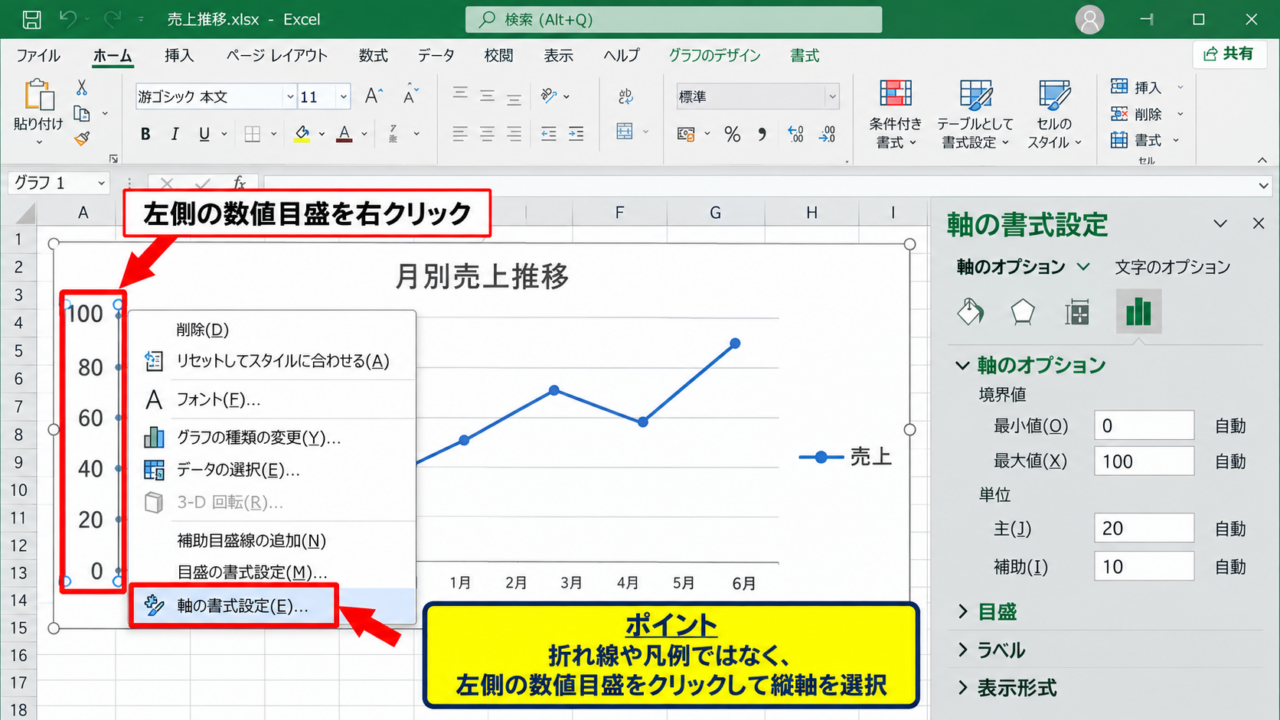
Task: Open the font name dropdown
Action: tap(290, 97)
